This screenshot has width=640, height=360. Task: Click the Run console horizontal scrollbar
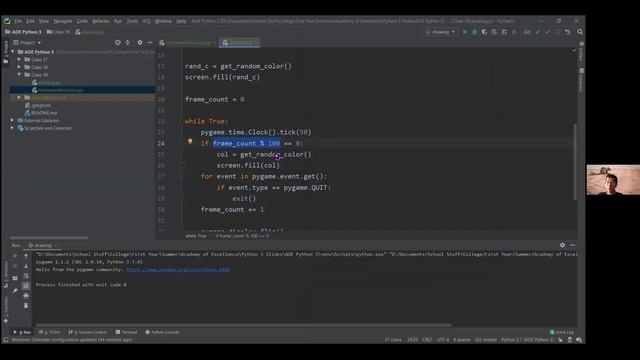click(243, 325)
